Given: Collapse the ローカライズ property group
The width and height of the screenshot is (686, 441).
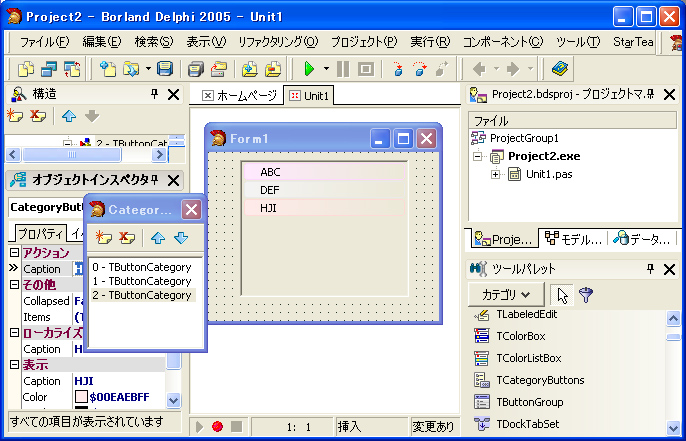Looking at the screenshot, I should click(14, 332).
